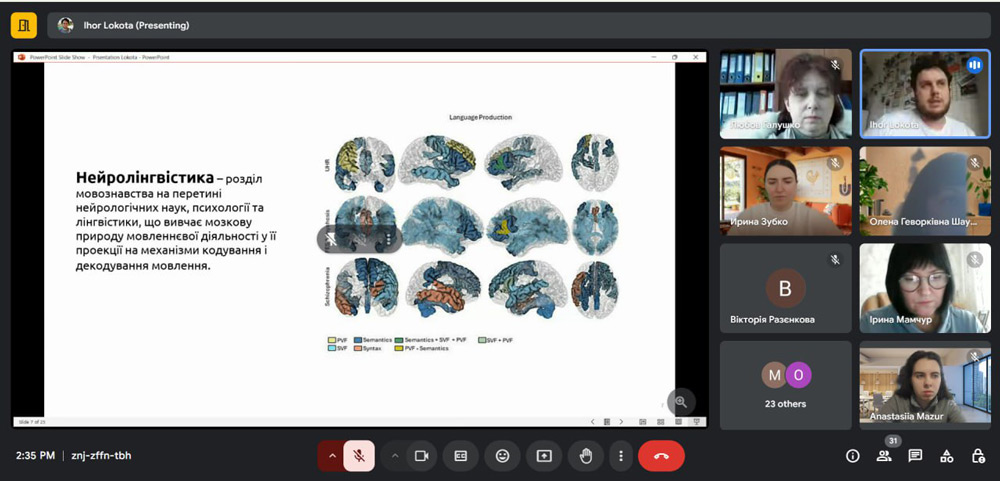The image size is (1000, 481).
Task: Leave the call with red hang-up button
Action: [661, 456]
